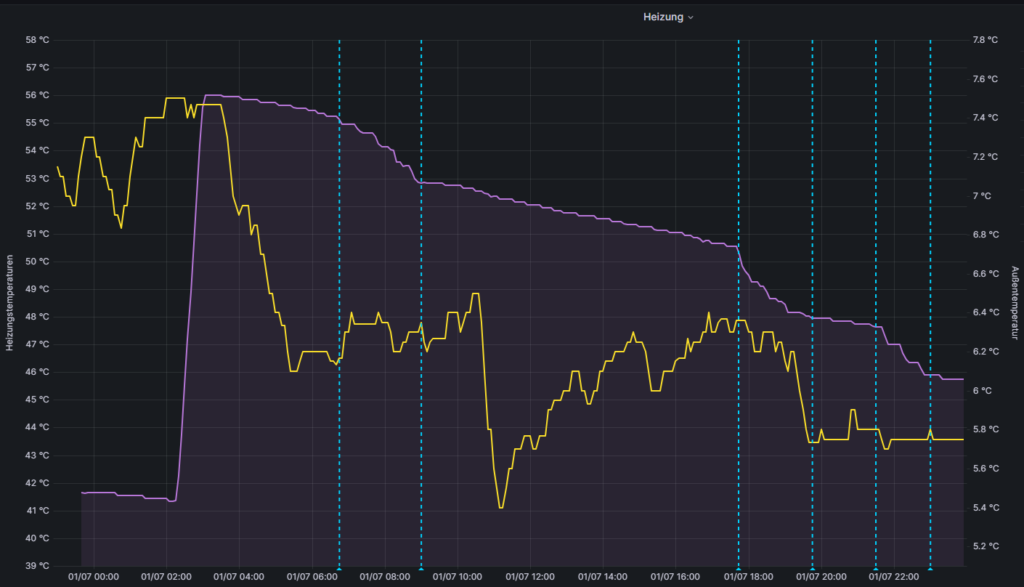Viewport: 1024px width, 587px height.
Task: Click the 01/07 10:00 time label
Action: pyautogui.click(x=457, y=577)
